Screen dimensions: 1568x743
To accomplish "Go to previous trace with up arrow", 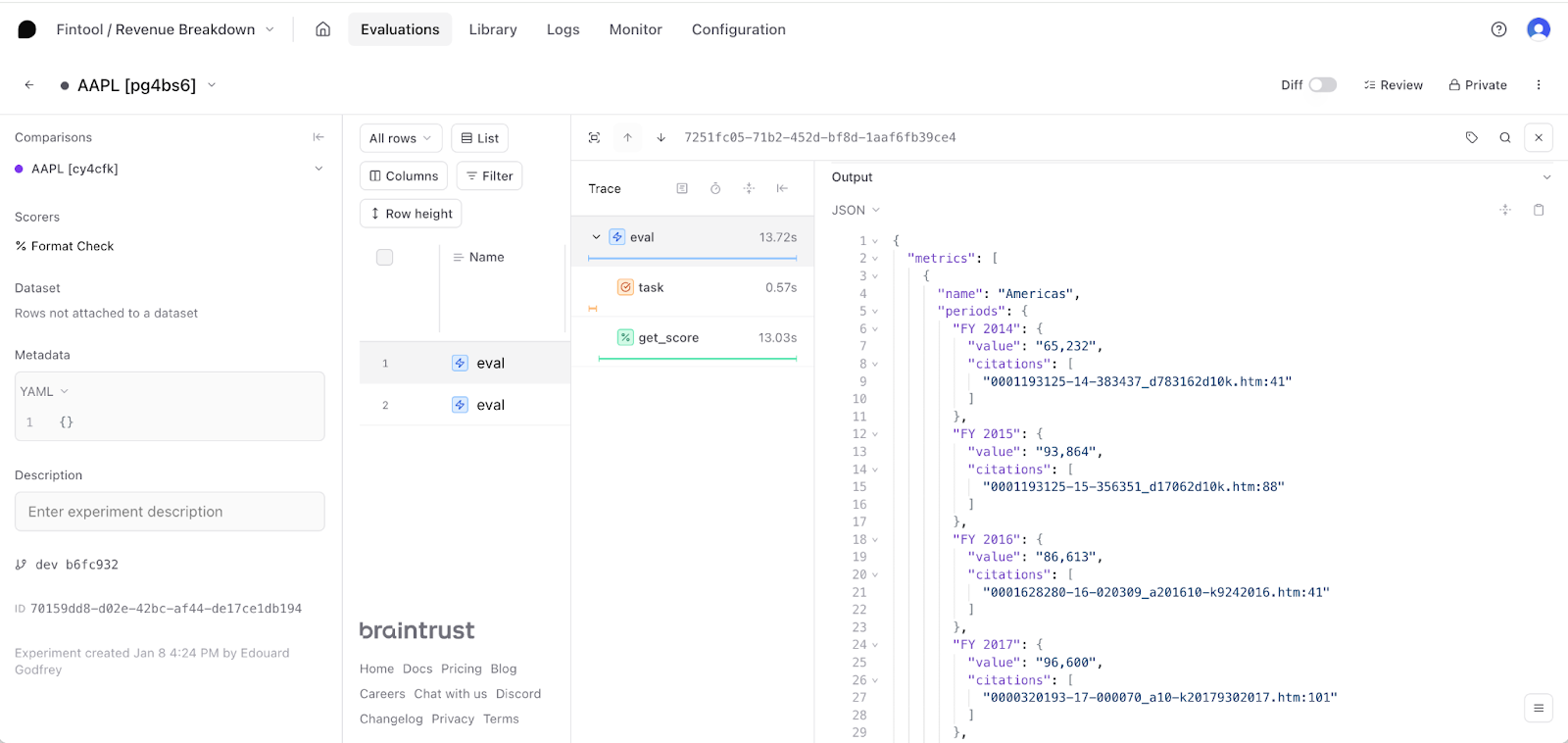I will [x=628, y=138].
